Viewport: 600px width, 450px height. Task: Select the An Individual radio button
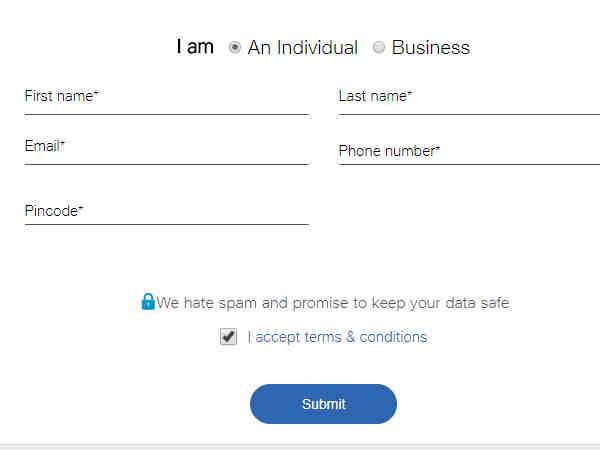[x=235, y=47]
